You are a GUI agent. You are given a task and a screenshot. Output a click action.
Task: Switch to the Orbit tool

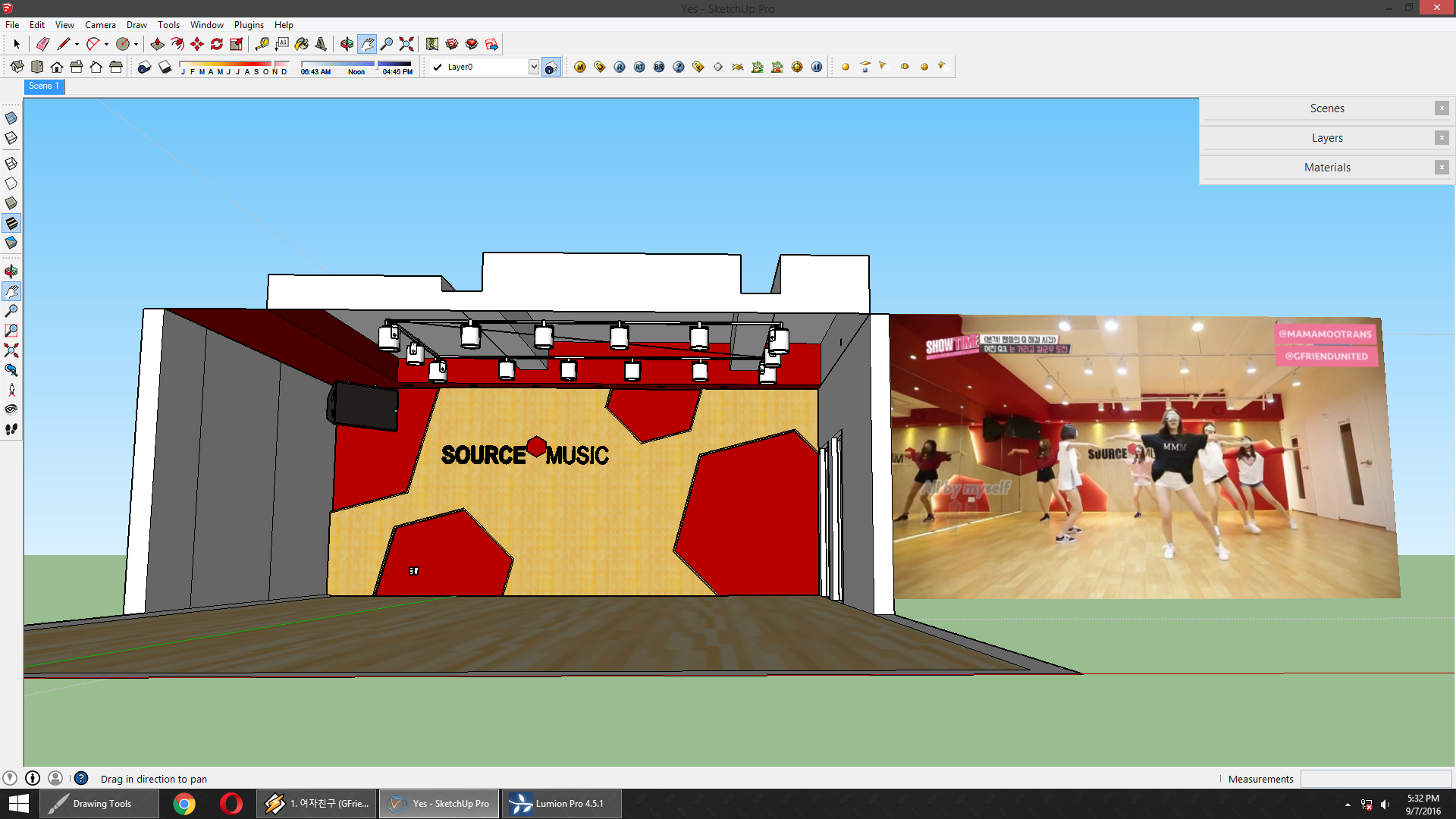(x=347, y=44)
